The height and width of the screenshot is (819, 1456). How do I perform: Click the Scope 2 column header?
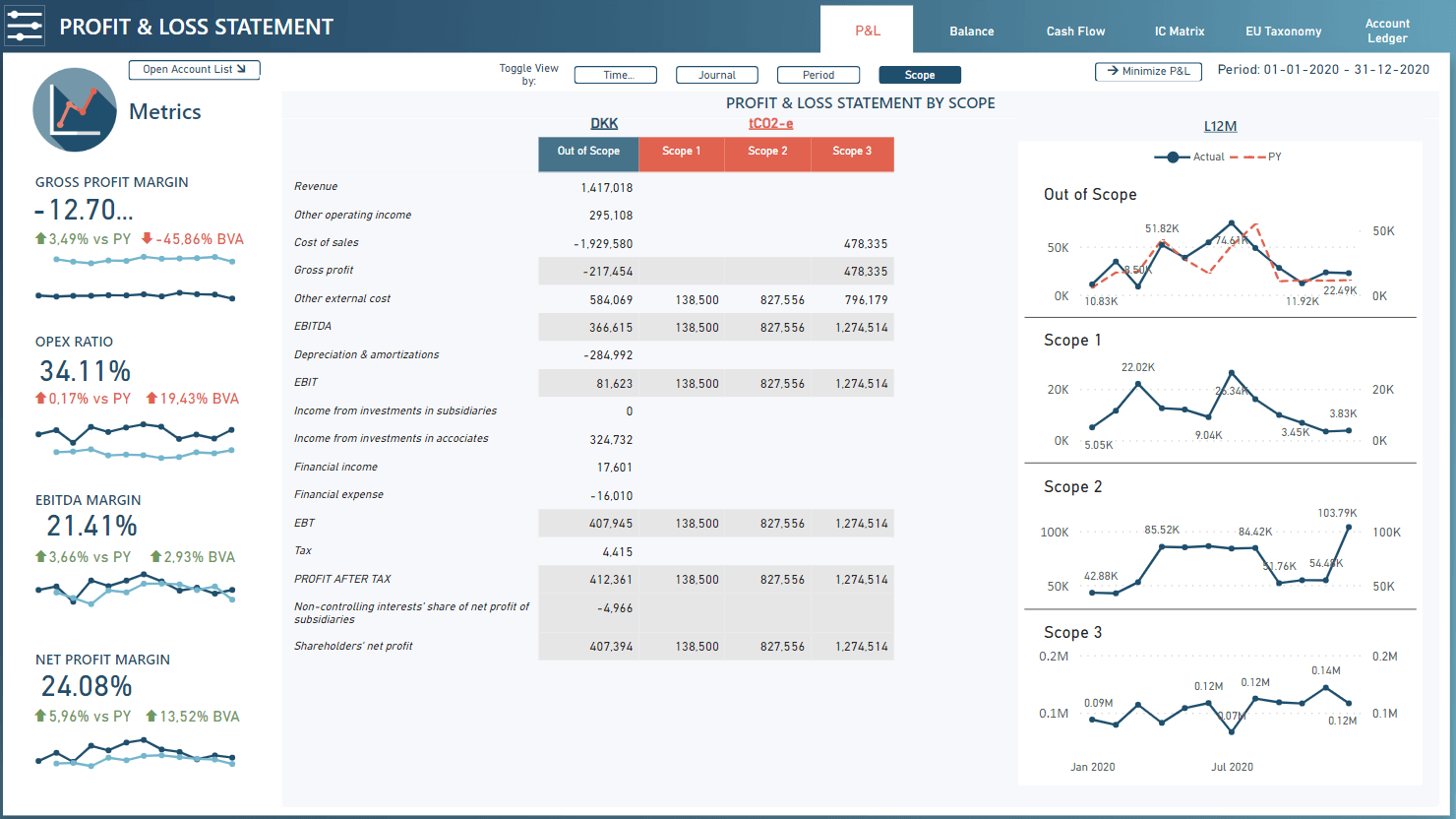(x=767, y=152)
